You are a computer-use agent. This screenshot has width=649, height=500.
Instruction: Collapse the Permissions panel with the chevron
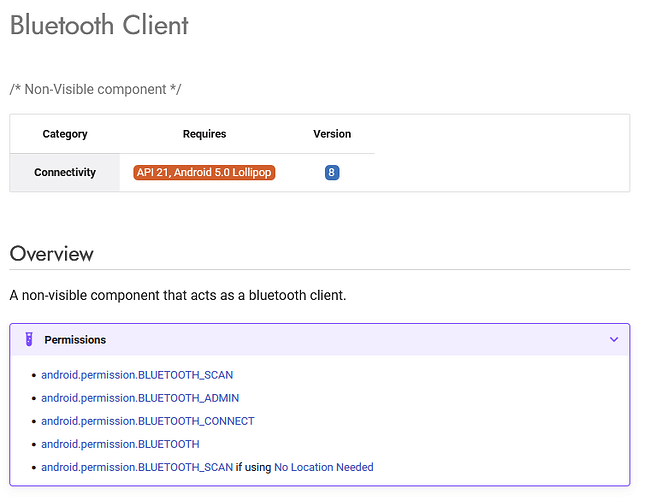pyautogui.click(x=614, y=340)
